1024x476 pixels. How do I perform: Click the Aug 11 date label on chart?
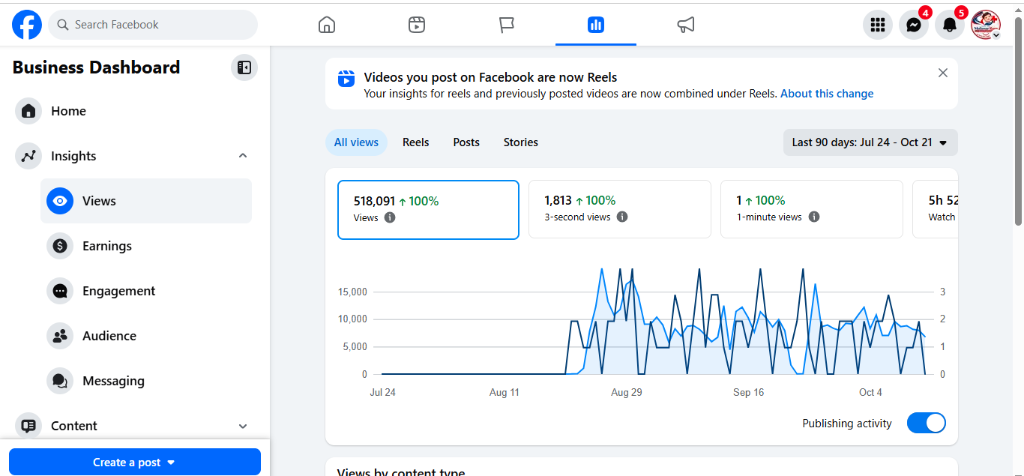504,392
